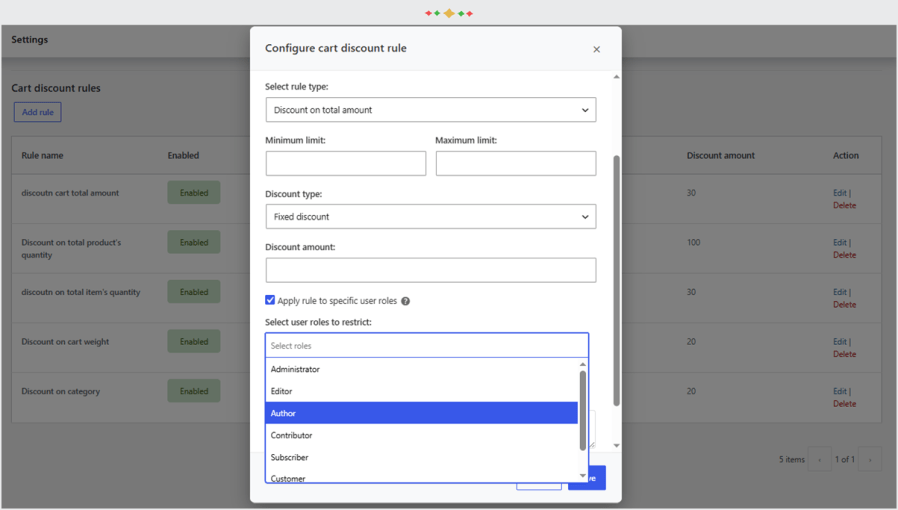
Task: Delete the discoutn on total item's quantity rule
Action: pos(845,305)
